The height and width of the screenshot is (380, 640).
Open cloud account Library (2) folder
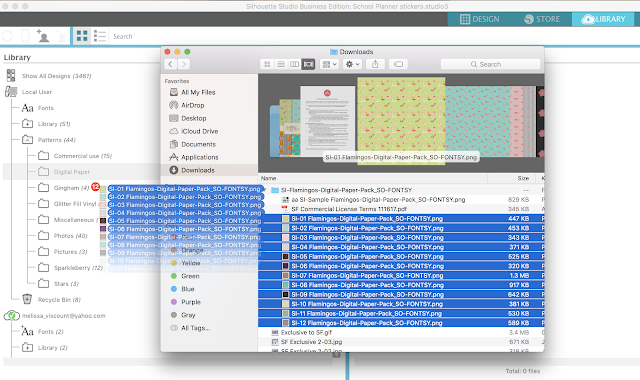[x=52, y=347]
